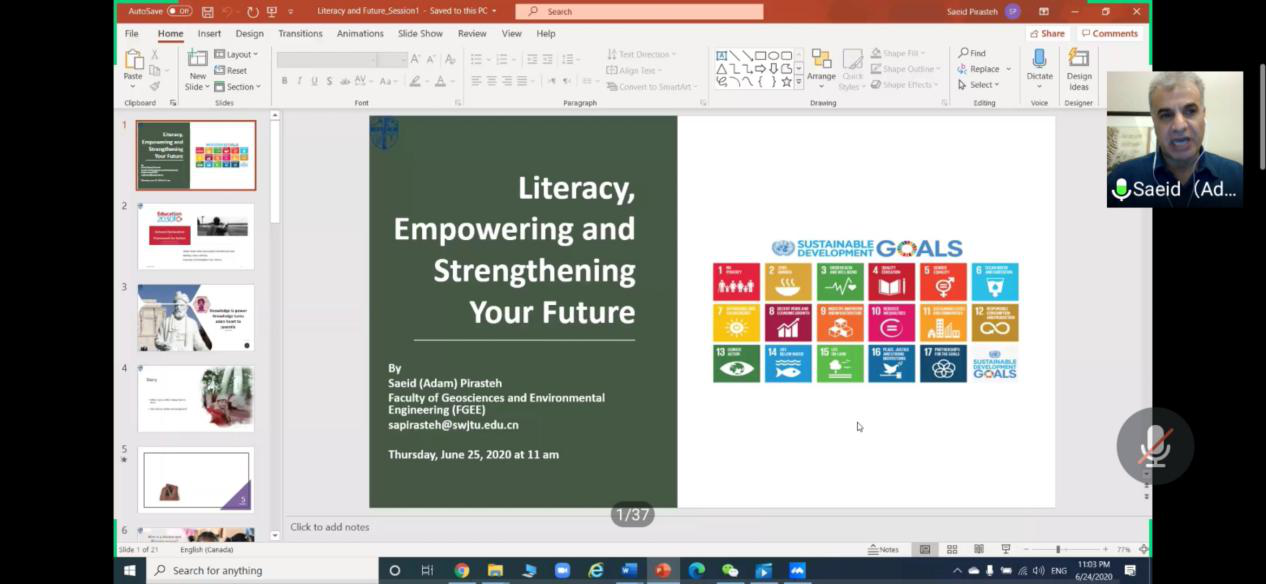The image size is (1266, 584).
Task: Open Design Ideas pane
Action: point(1079,68)
